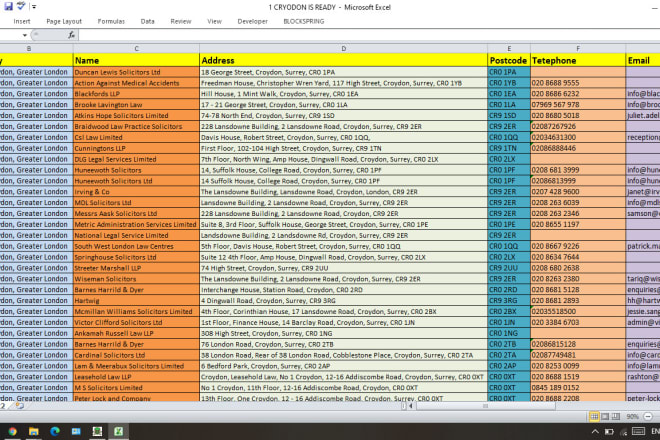
Task: Click the Insert Worksheet tab icon
Action: [19, 406]
